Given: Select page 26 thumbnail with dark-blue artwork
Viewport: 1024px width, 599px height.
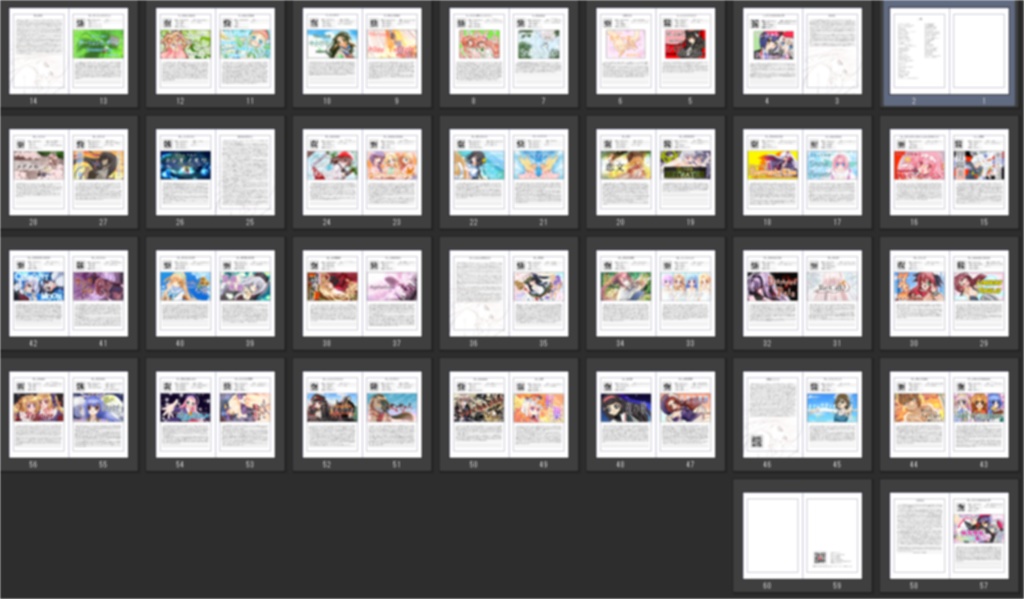Looking at the screenshot, I should pyautogui.click(x=185, y=172).
